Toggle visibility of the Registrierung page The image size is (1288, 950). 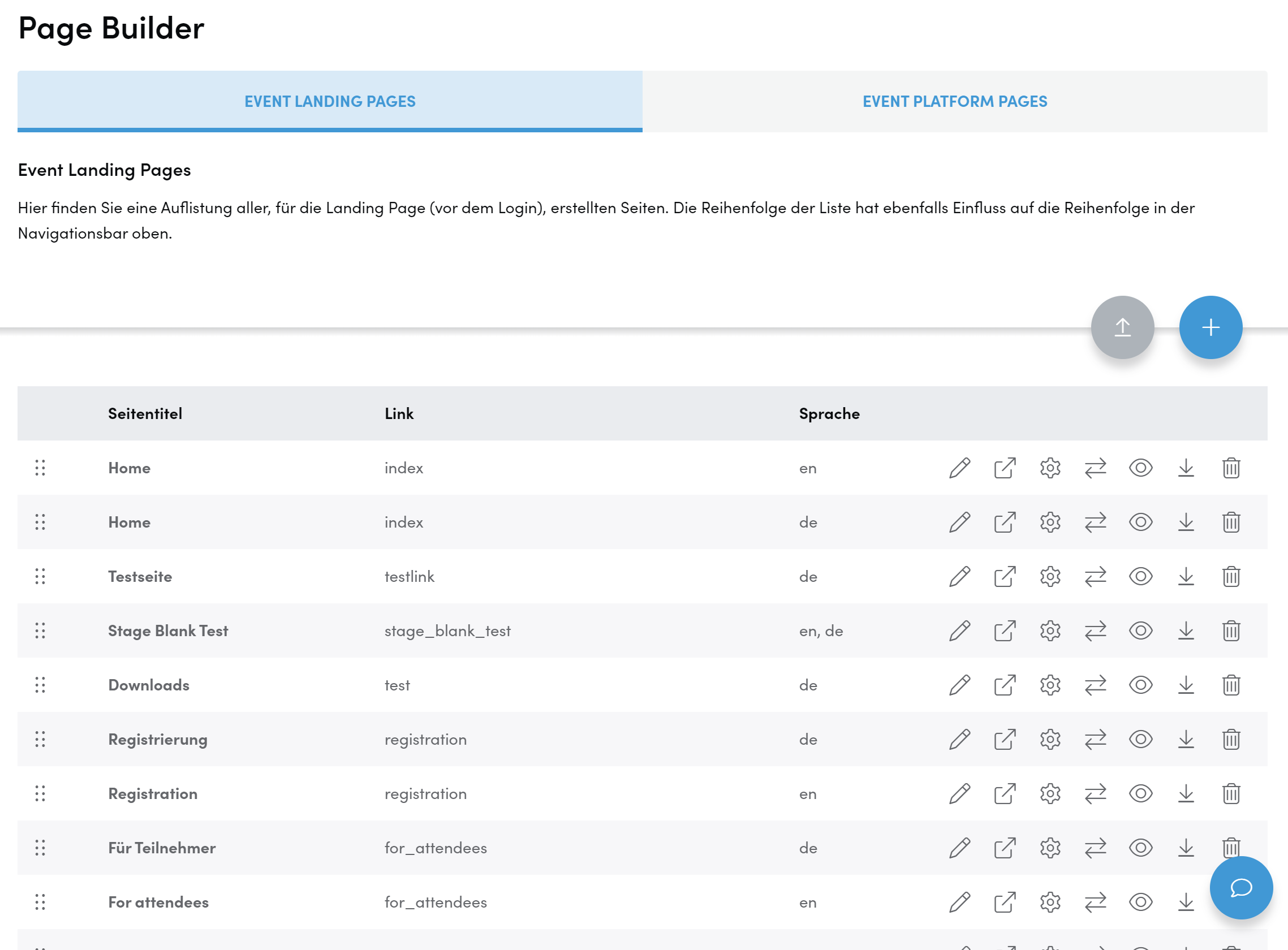1141,740
